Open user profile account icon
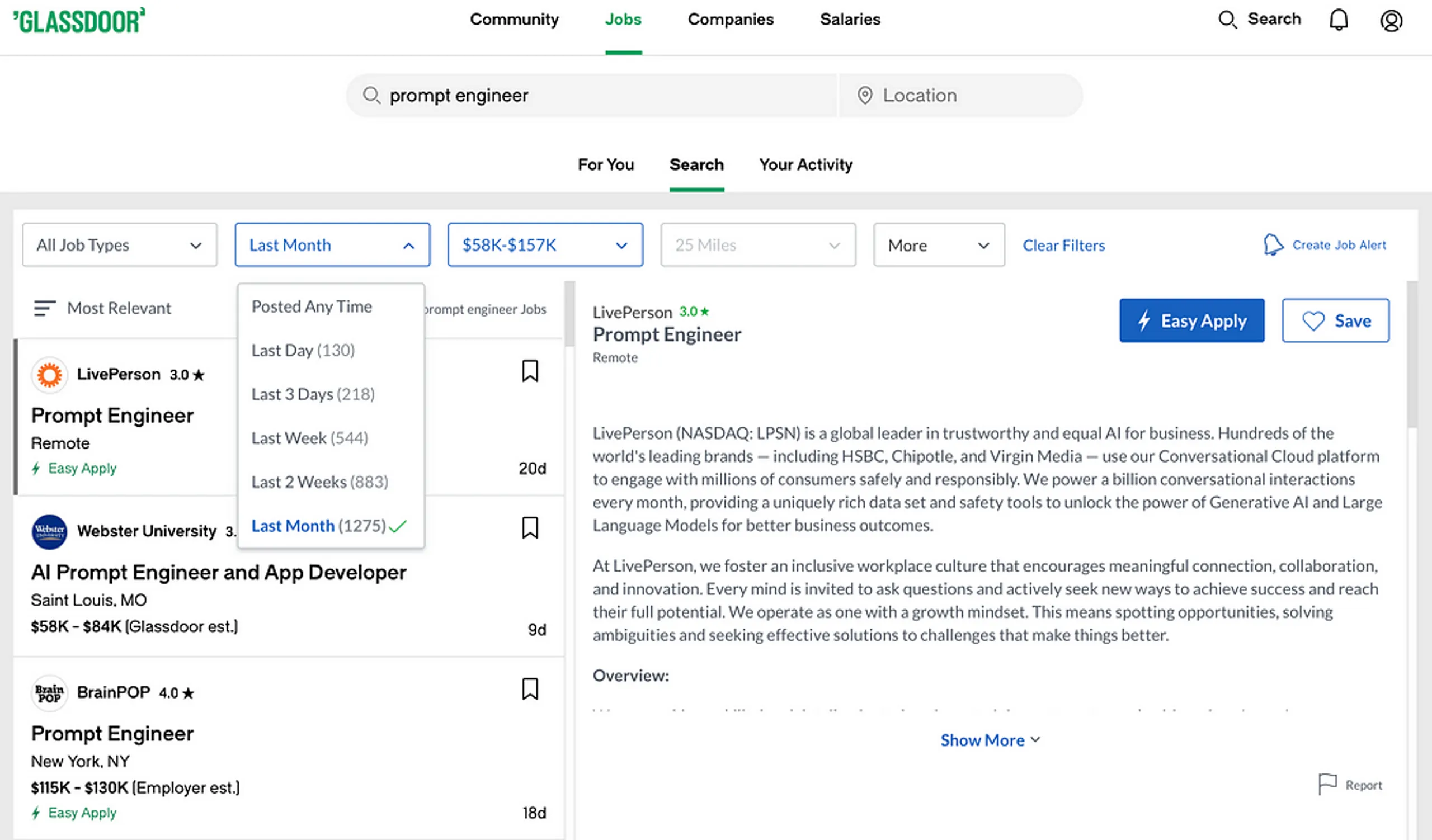The image size is (1432, 840). coord(1391,21)
